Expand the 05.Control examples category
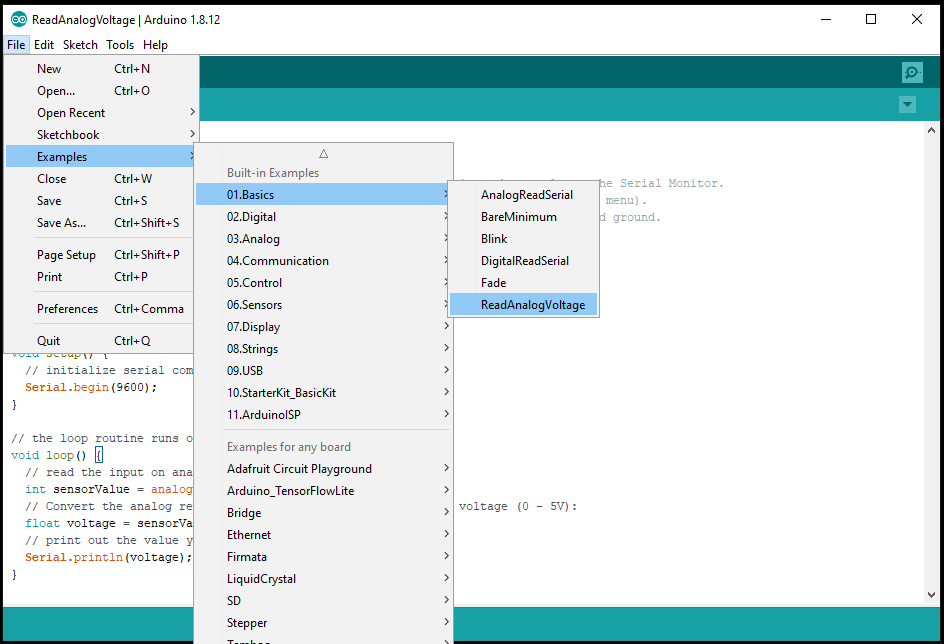 pyautogui.click(x=323, y=283)
